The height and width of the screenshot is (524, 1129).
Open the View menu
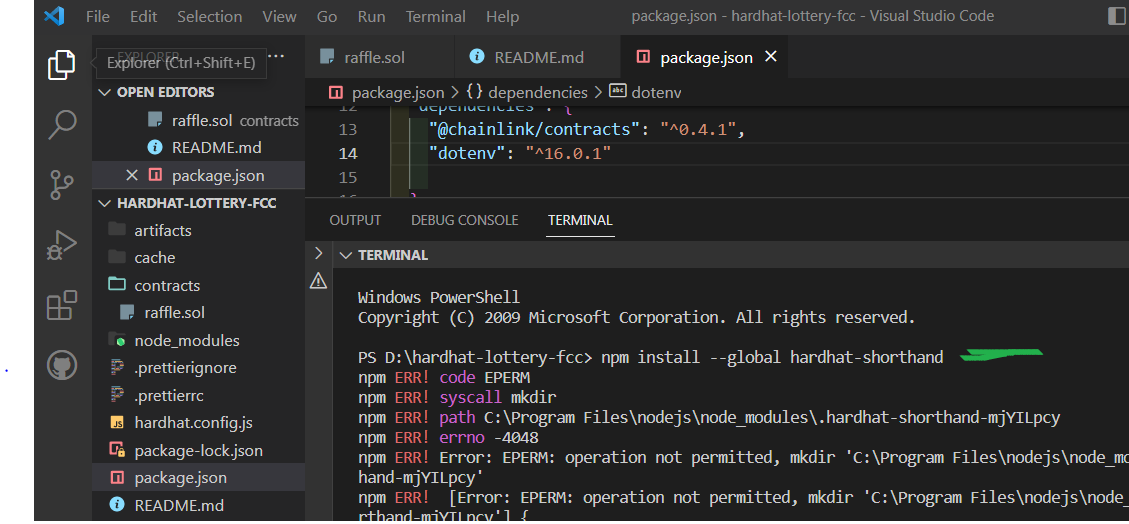[279, 16]
